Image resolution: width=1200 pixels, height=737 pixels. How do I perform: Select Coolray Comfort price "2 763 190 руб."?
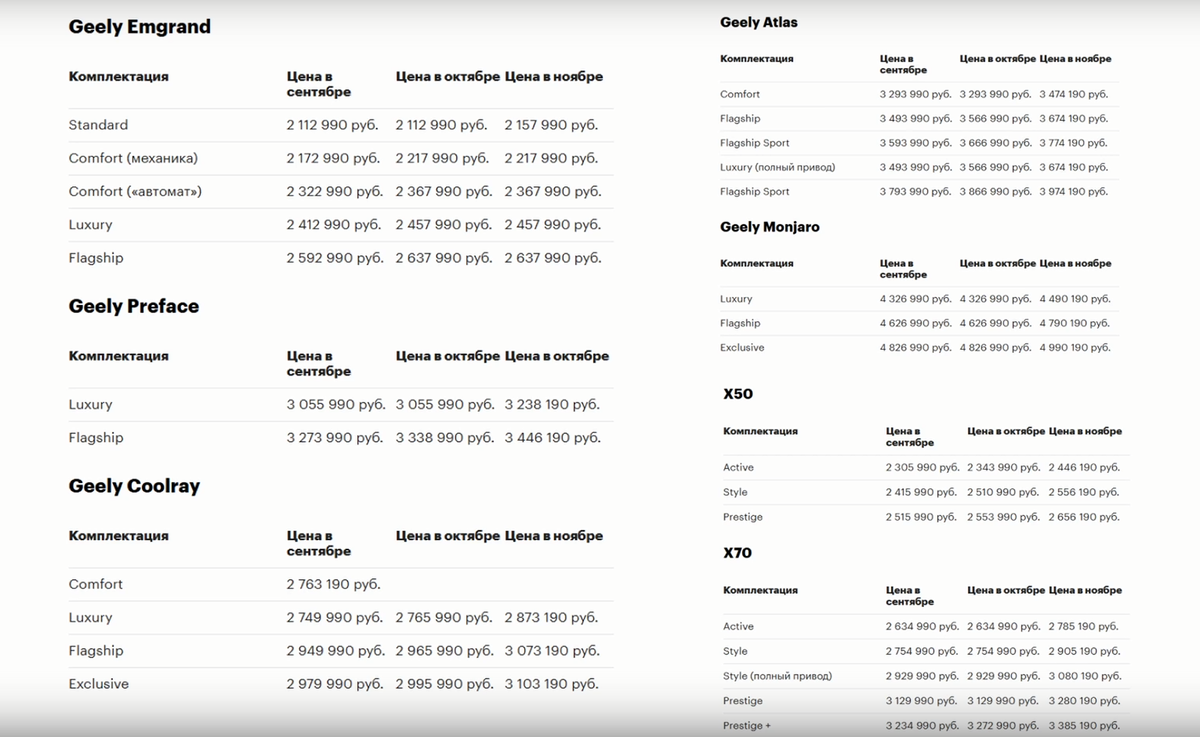point(333,584)
